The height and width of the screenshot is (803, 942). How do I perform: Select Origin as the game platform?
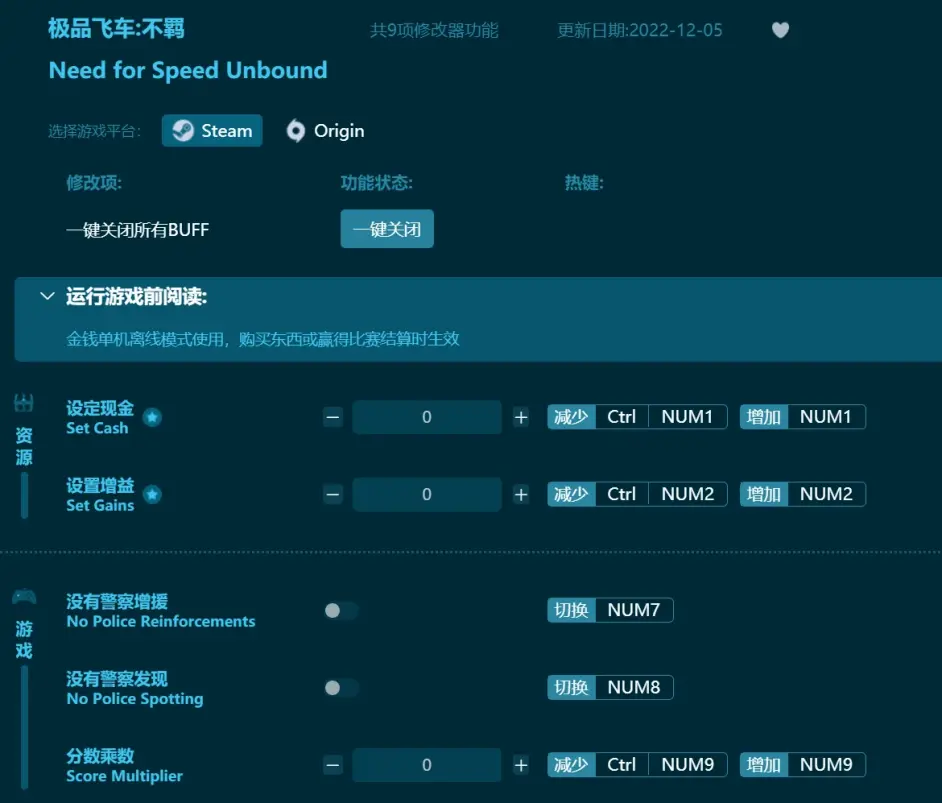click(325, 130)
